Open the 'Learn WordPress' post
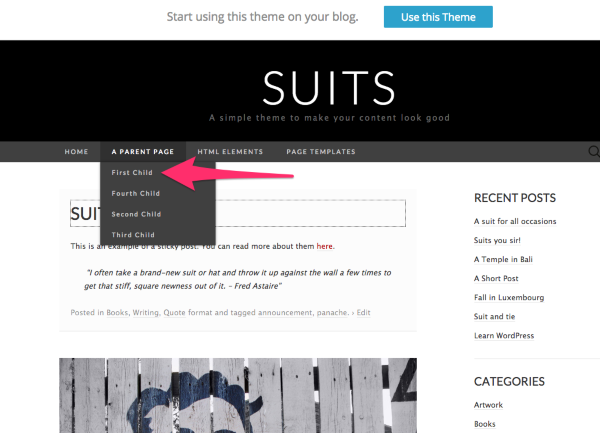Screen dimensions: 600x433 (x=504, y=335)
